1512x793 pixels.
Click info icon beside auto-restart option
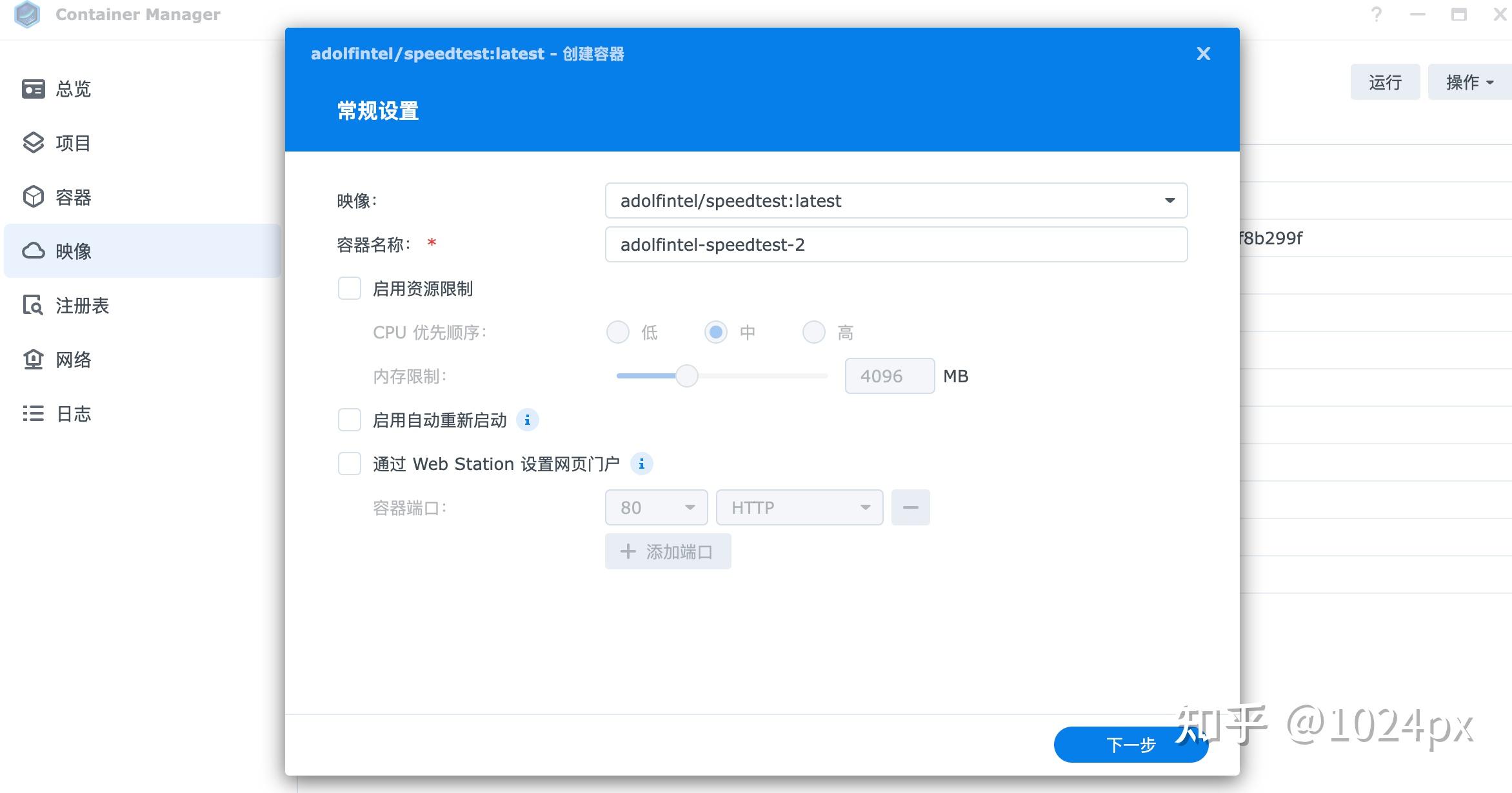(528, 420)
